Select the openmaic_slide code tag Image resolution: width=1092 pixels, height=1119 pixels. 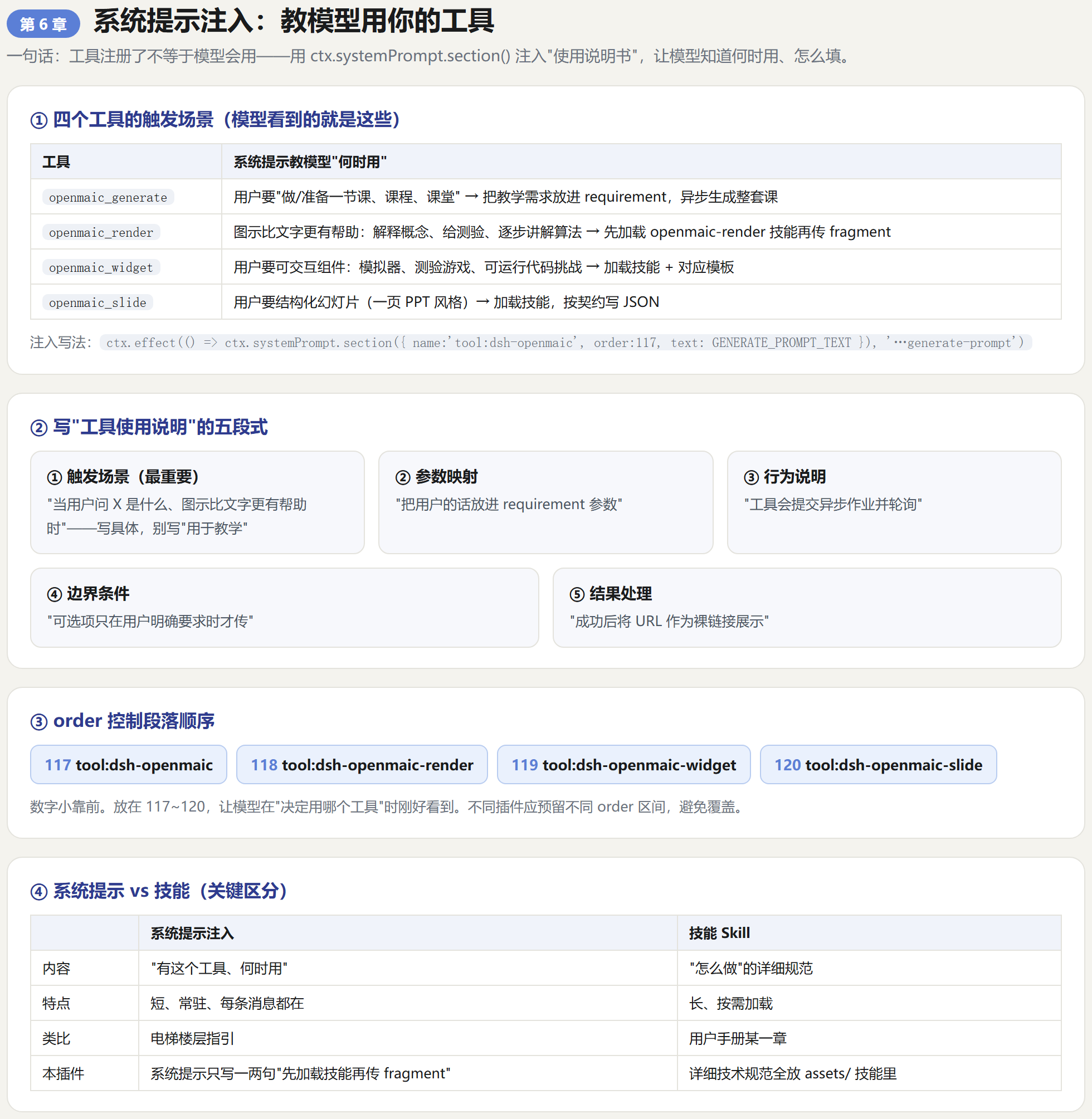pos(97,302)
